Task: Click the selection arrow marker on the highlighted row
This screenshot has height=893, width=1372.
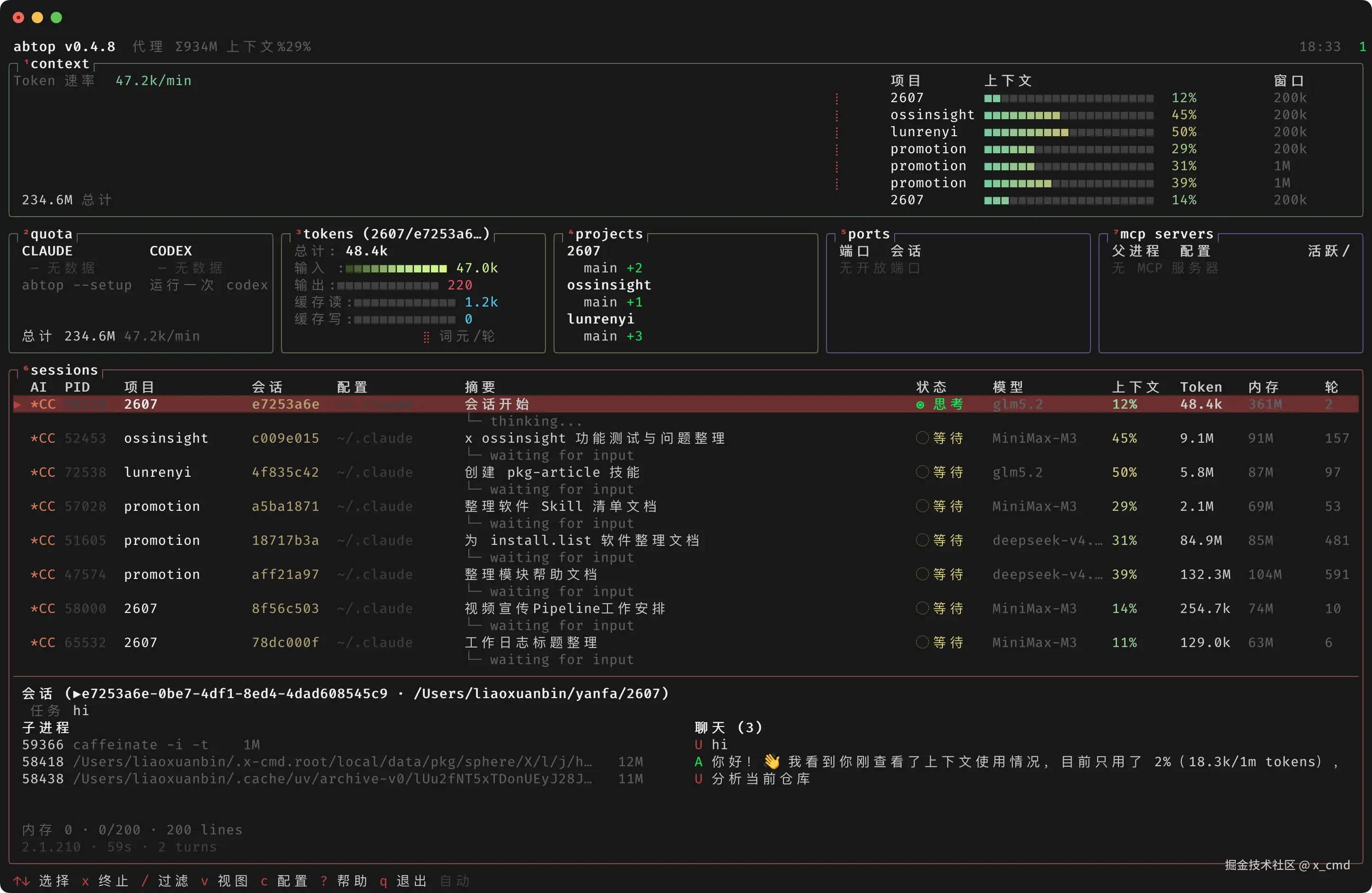Action: click(18, 405)
